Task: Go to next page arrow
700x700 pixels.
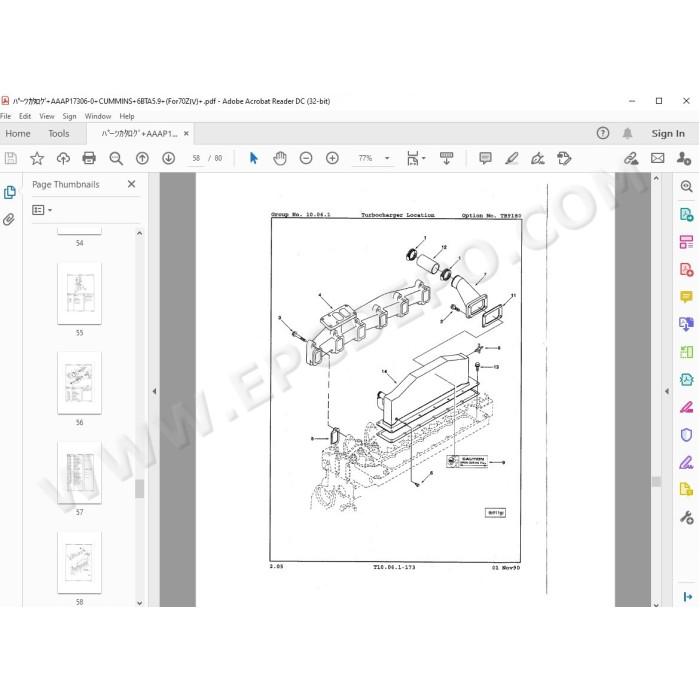Action: coord(168,158)
